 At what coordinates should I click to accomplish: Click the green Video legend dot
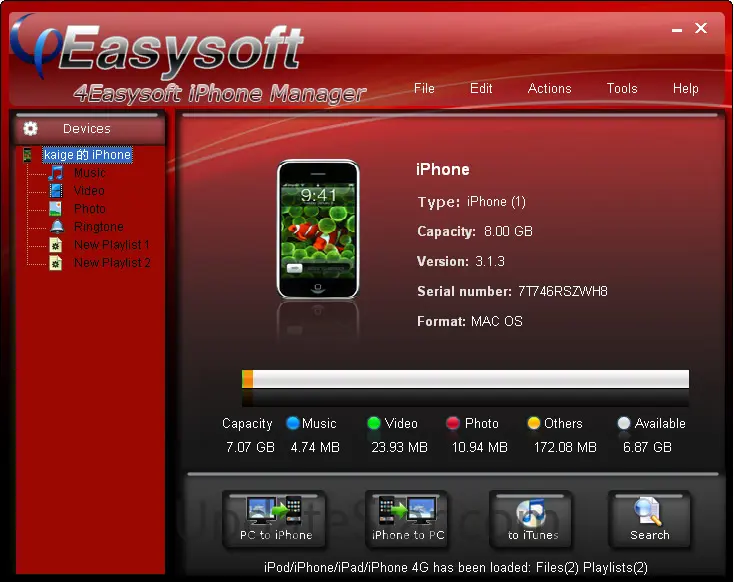(374, 423)
